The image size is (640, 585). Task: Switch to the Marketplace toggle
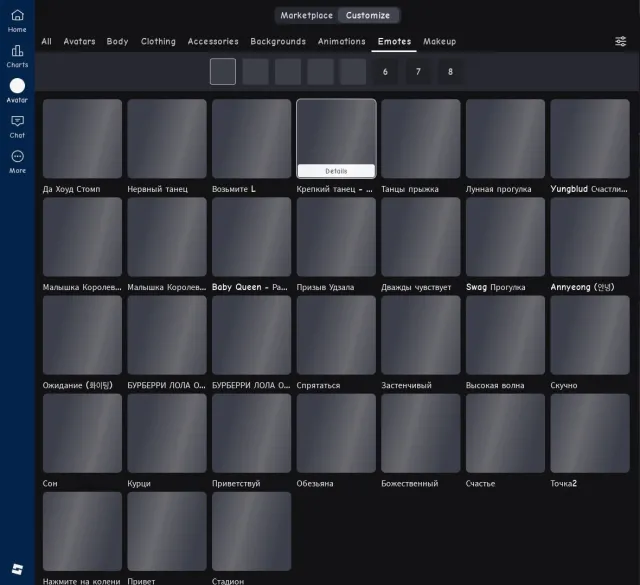point(306,16)
